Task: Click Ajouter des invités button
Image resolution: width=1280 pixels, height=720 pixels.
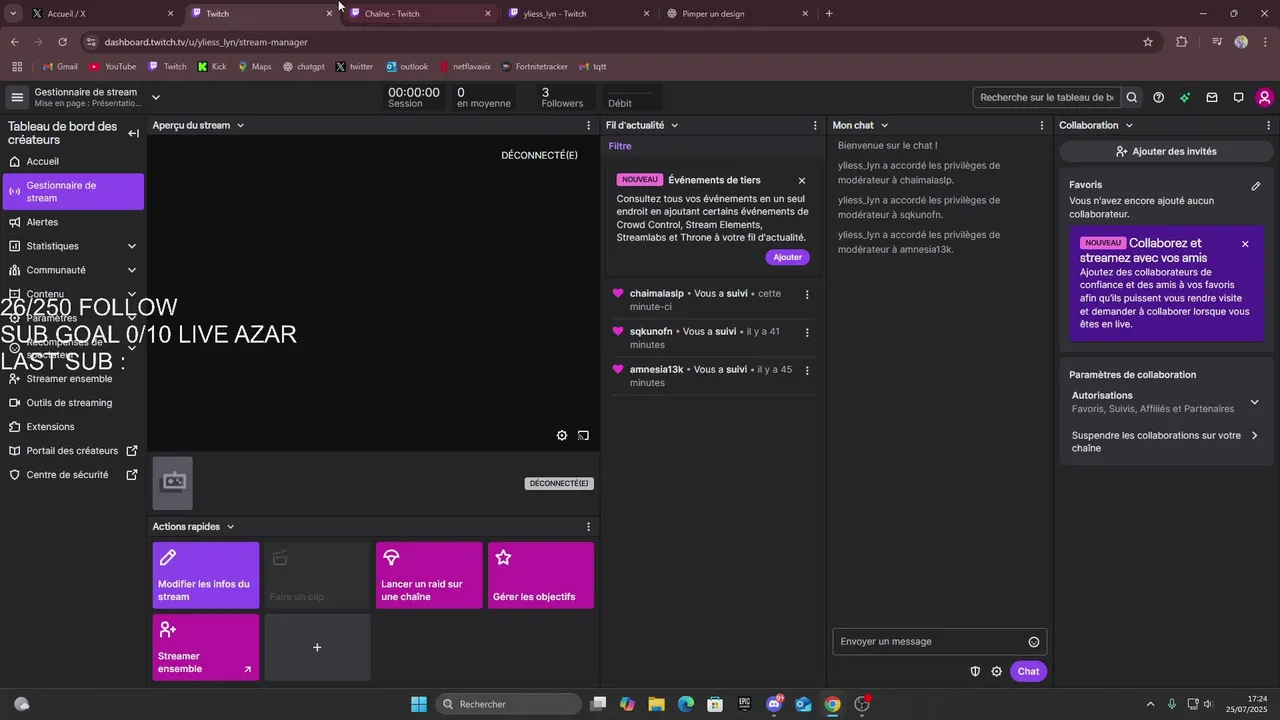Action: tap(1166, 151)
